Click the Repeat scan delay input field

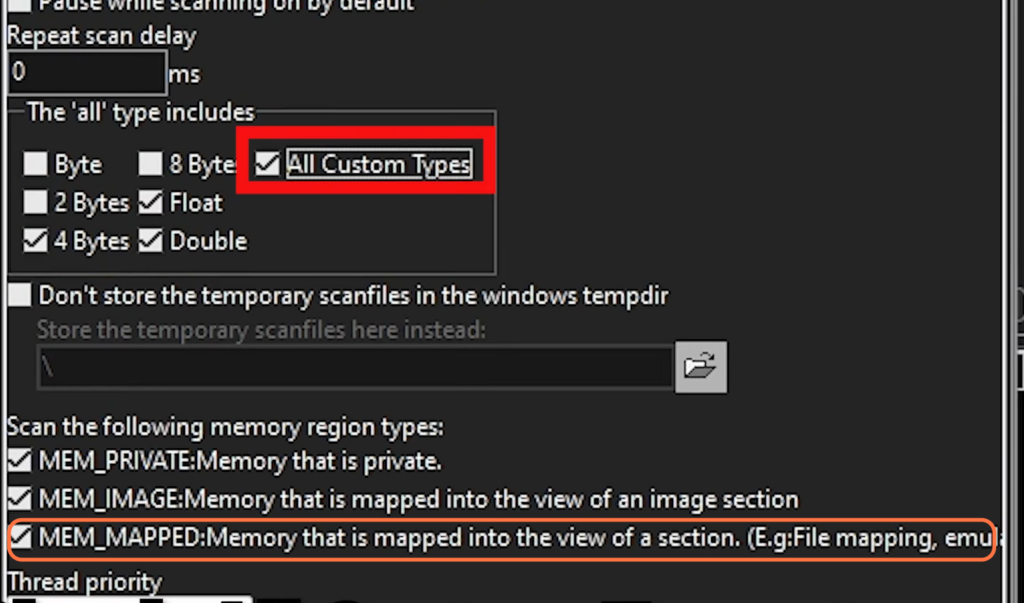click(88, 72)
